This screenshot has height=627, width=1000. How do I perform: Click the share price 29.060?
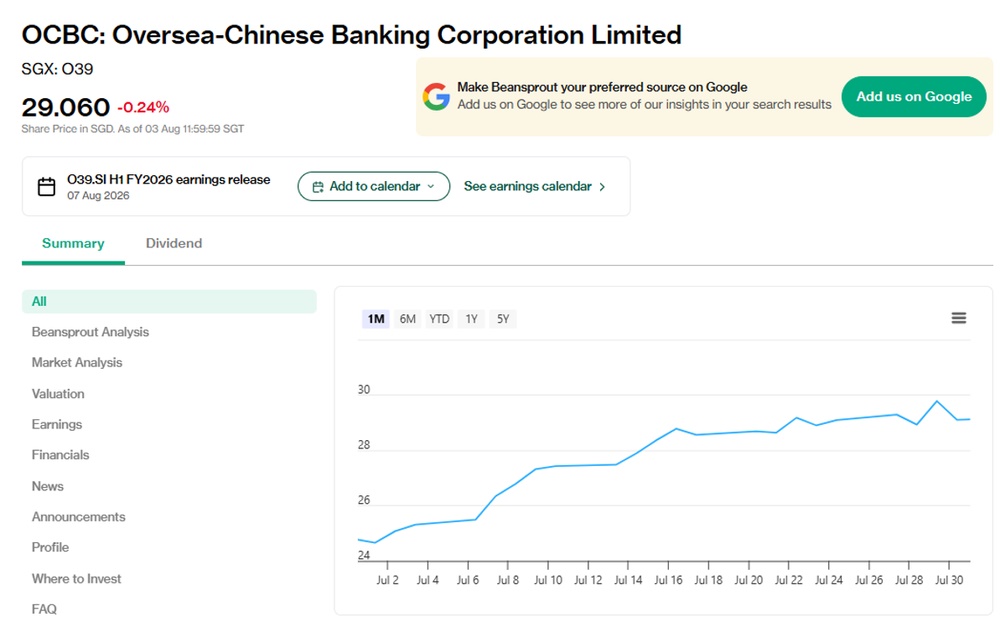[66, 107]
